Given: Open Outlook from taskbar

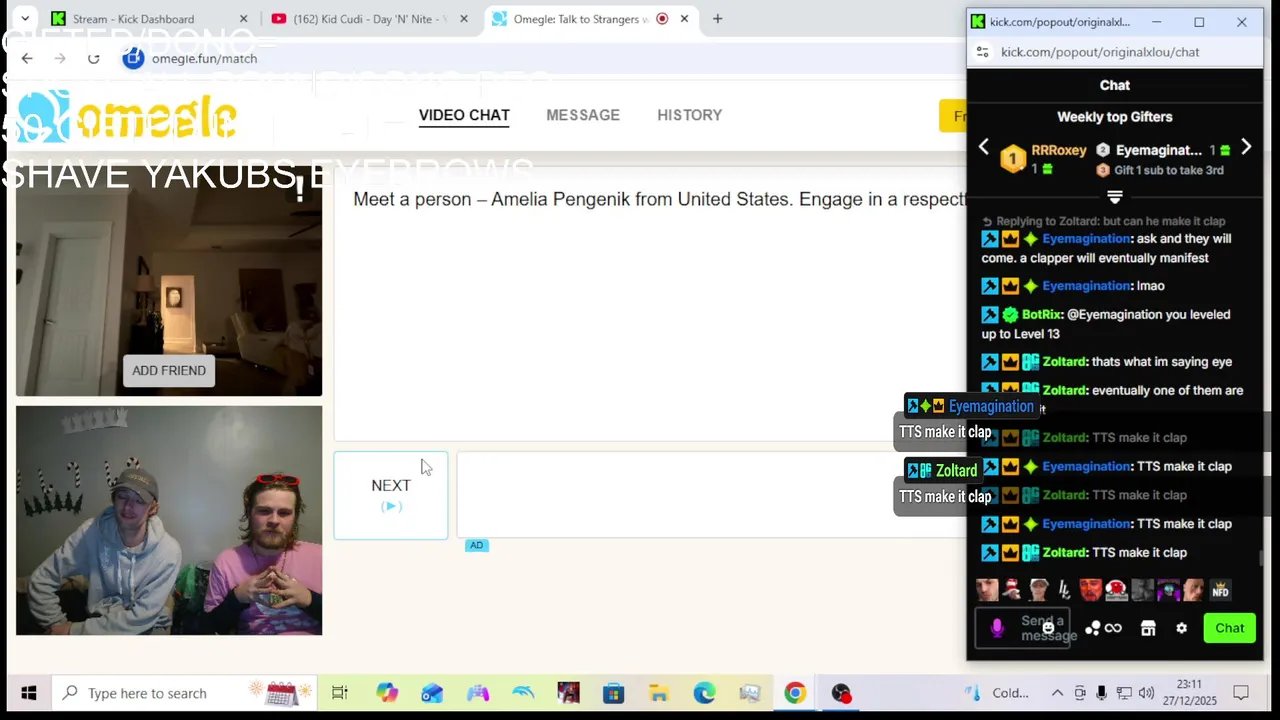Looking at the screenshot, I should coord(432,693).
